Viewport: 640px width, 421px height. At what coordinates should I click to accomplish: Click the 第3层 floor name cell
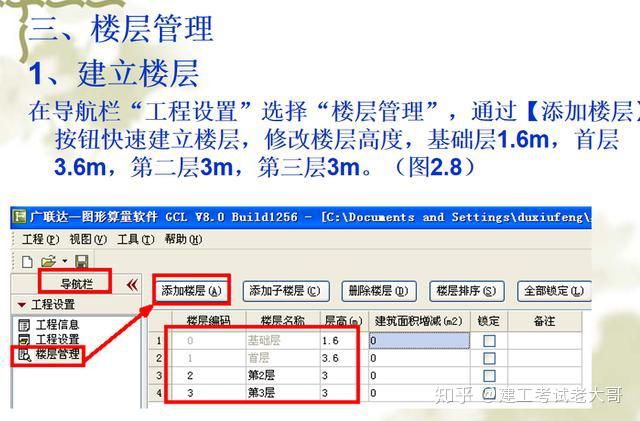coord(282,393)
